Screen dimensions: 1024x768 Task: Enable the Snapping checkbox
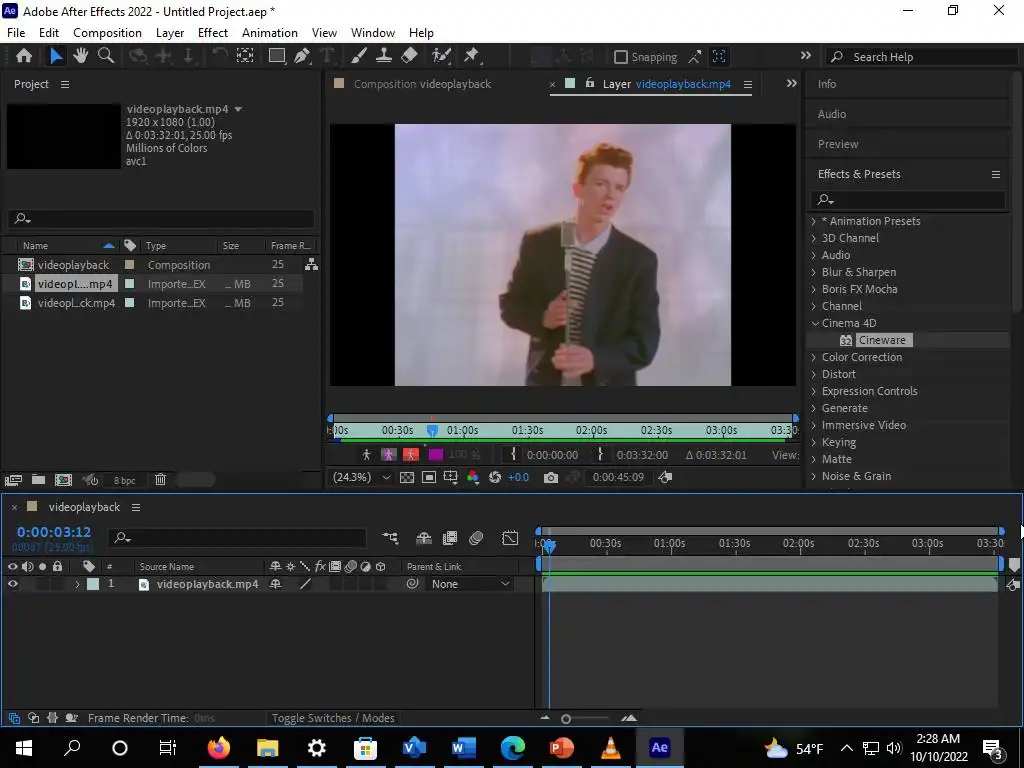pos(621,57)
